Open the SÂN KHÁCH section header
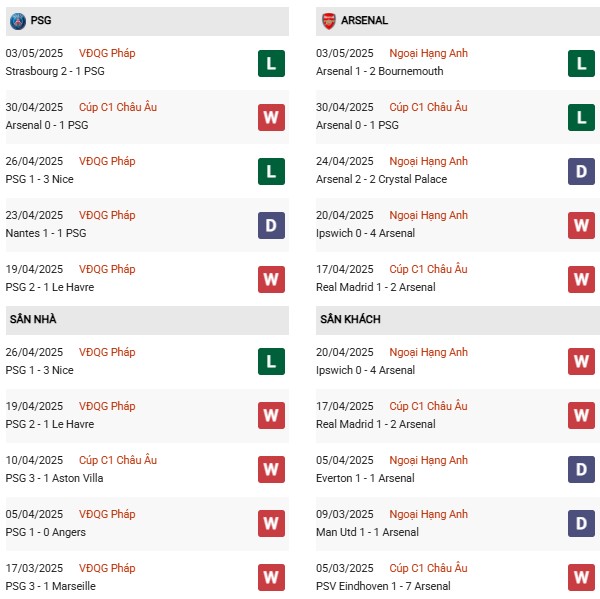This screenshot has width=600, height=599. 458,320
